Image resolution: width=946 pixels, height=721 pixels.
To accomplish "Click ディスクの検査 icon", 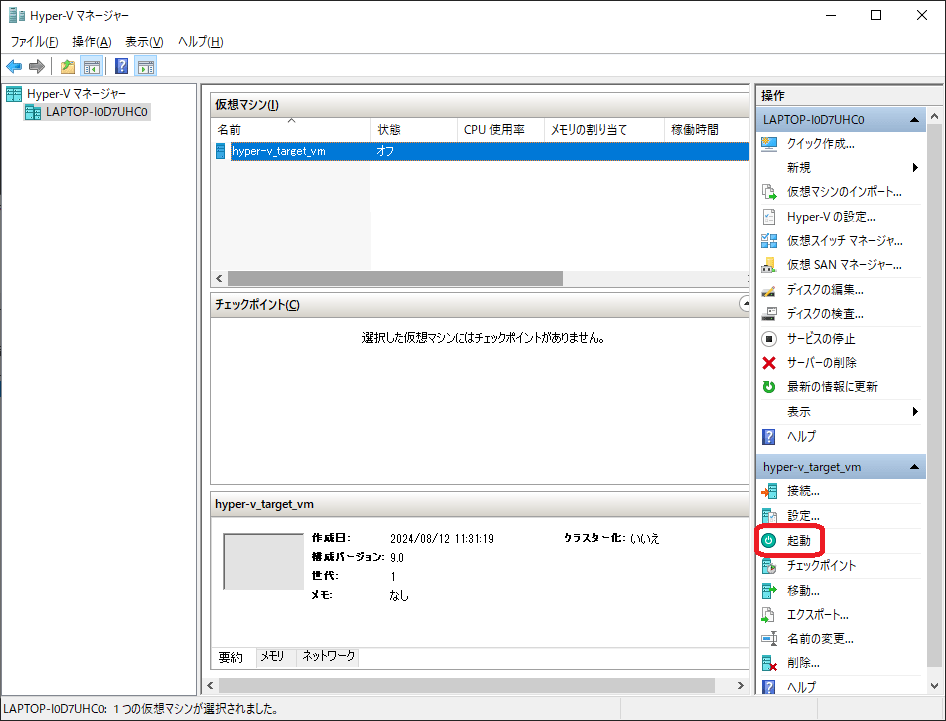I will [769, 314].
